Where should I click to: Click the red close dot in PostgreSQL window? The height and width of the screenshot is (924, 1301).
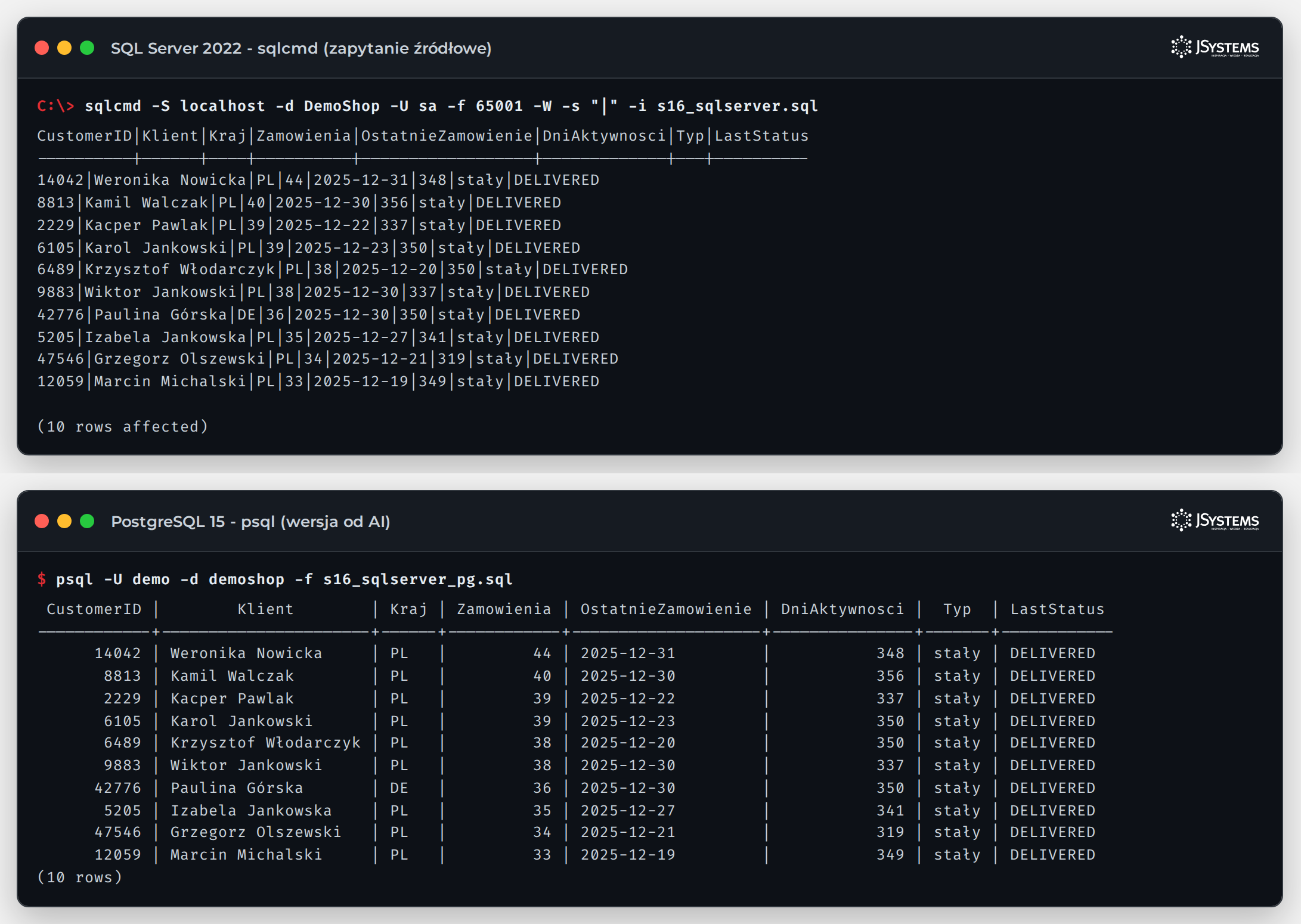pyautogui.click(x=42, y=521)
